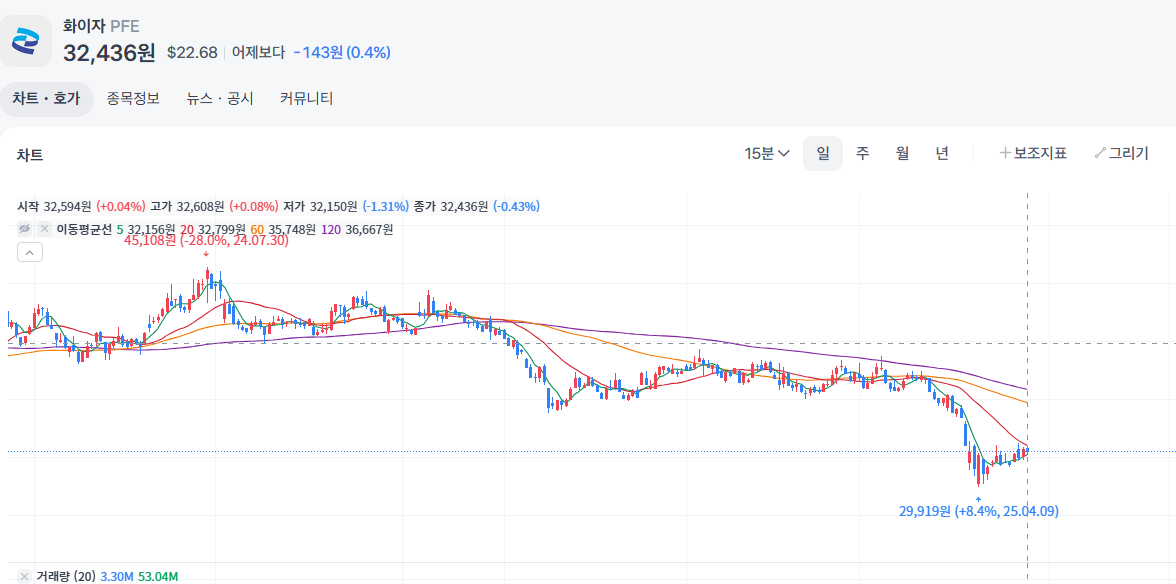Click the 화이자 stock name
This screenshot has width=1176, height=584.
point(84,28)
